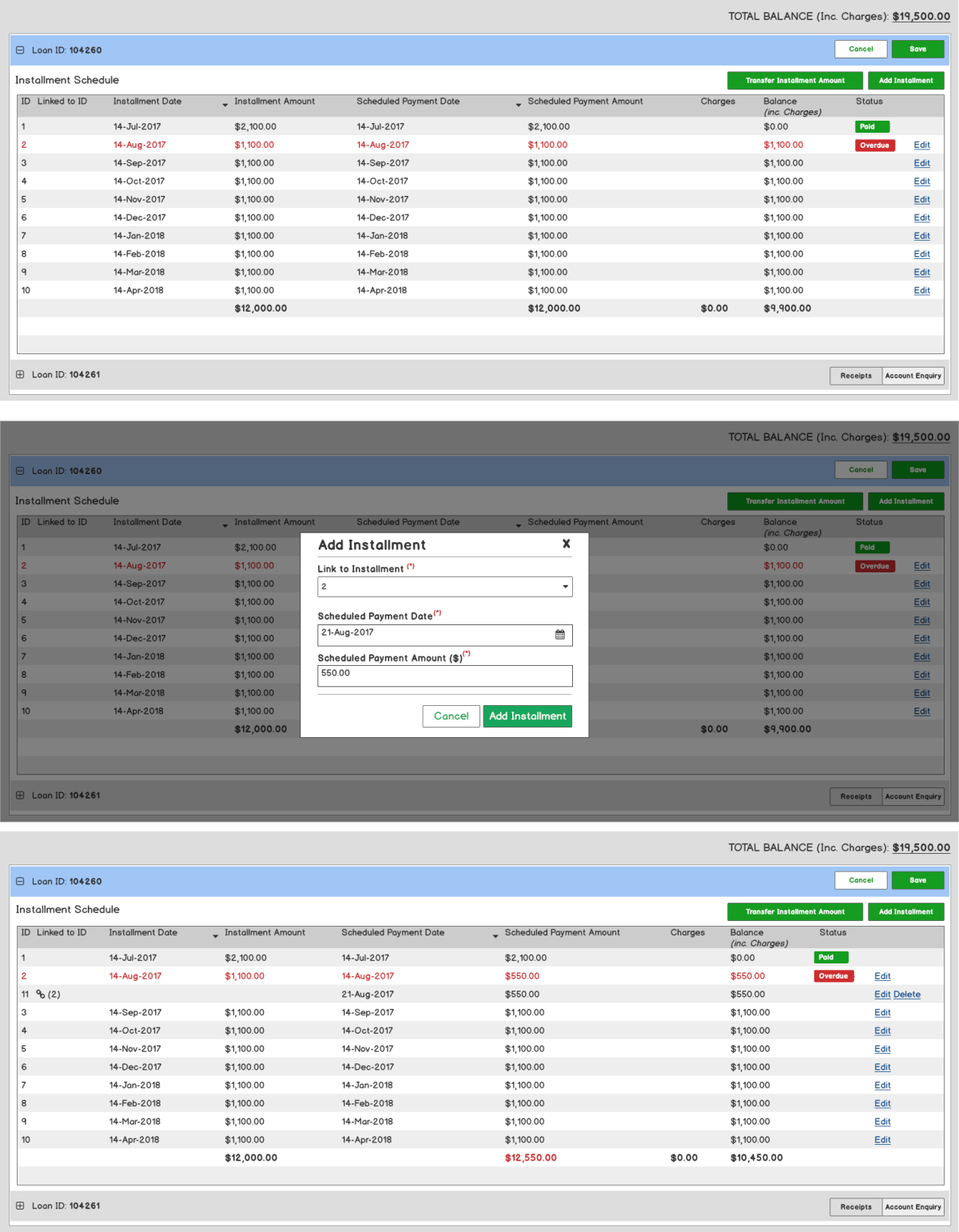Sort by Installment Date arrow in top panel
The image size is (959, 1232).
click(x=225, y=104)
